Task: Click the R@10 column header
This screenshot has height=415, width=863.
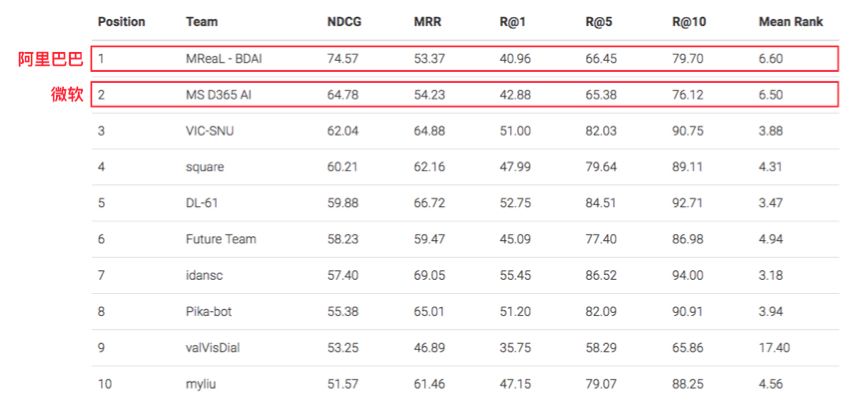Action: [x=690, y=21]
